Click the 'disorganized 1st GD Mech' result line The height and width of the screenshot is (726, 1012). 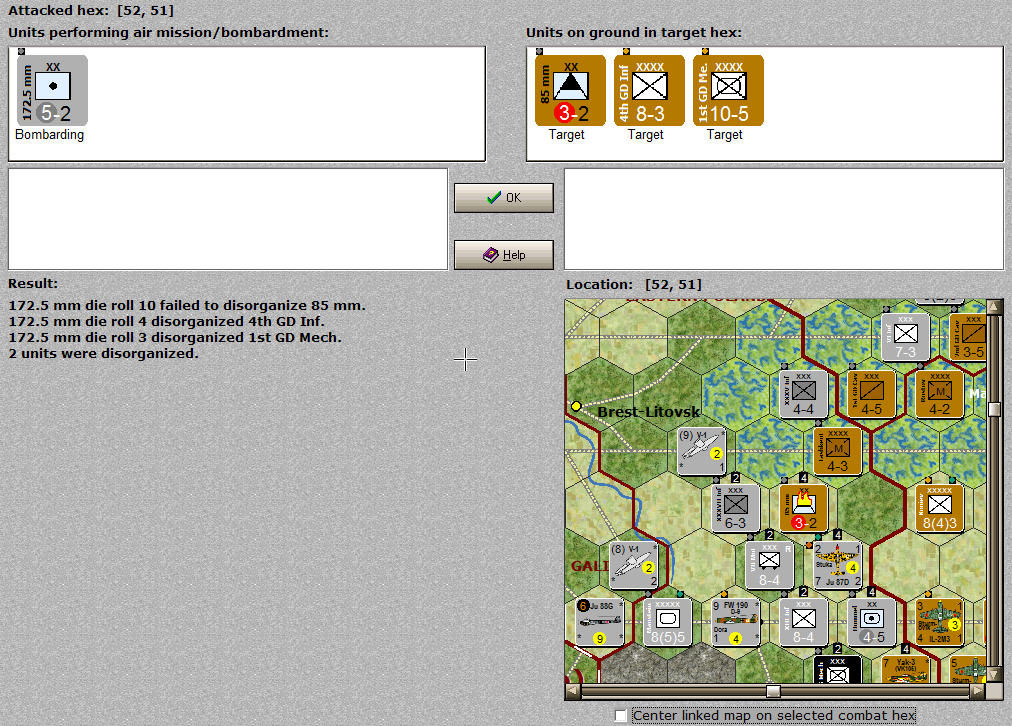tap(175, 338)
